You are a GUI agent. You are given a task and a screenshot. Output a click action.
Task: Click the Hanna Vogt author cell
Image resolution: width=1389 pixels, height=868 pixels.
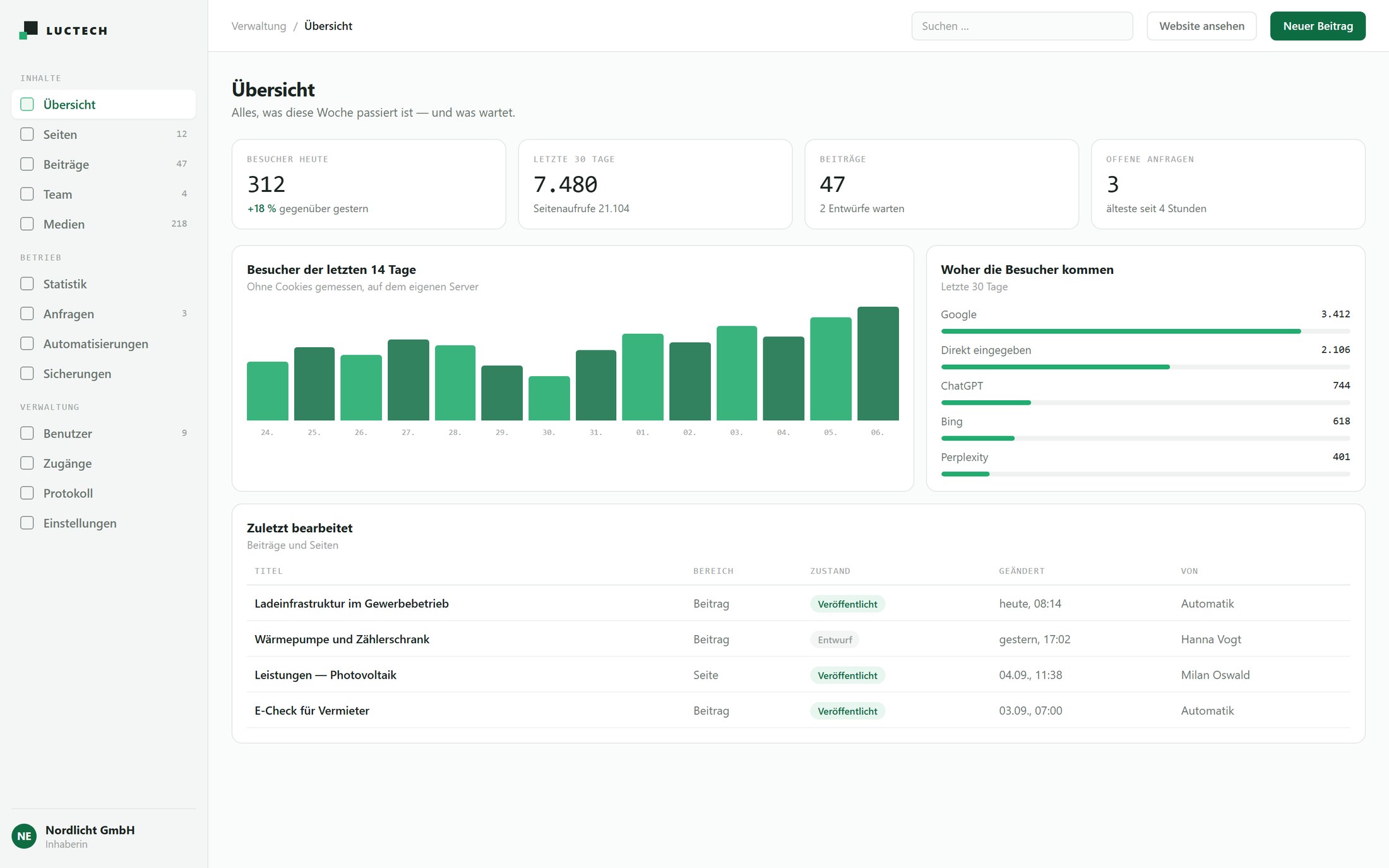click(1211, 639)
